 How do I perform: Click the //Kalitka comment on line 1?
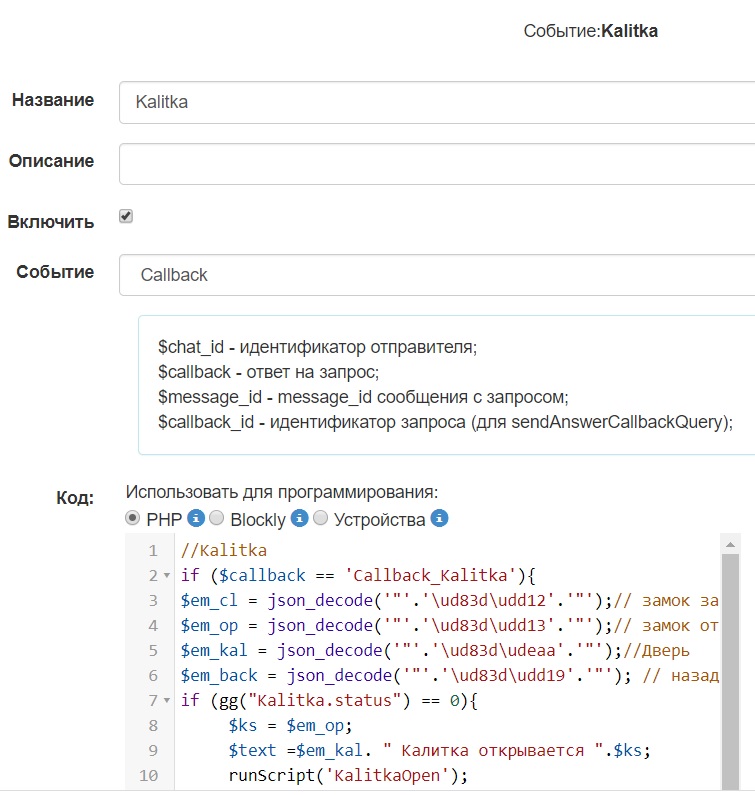point(224,551)
